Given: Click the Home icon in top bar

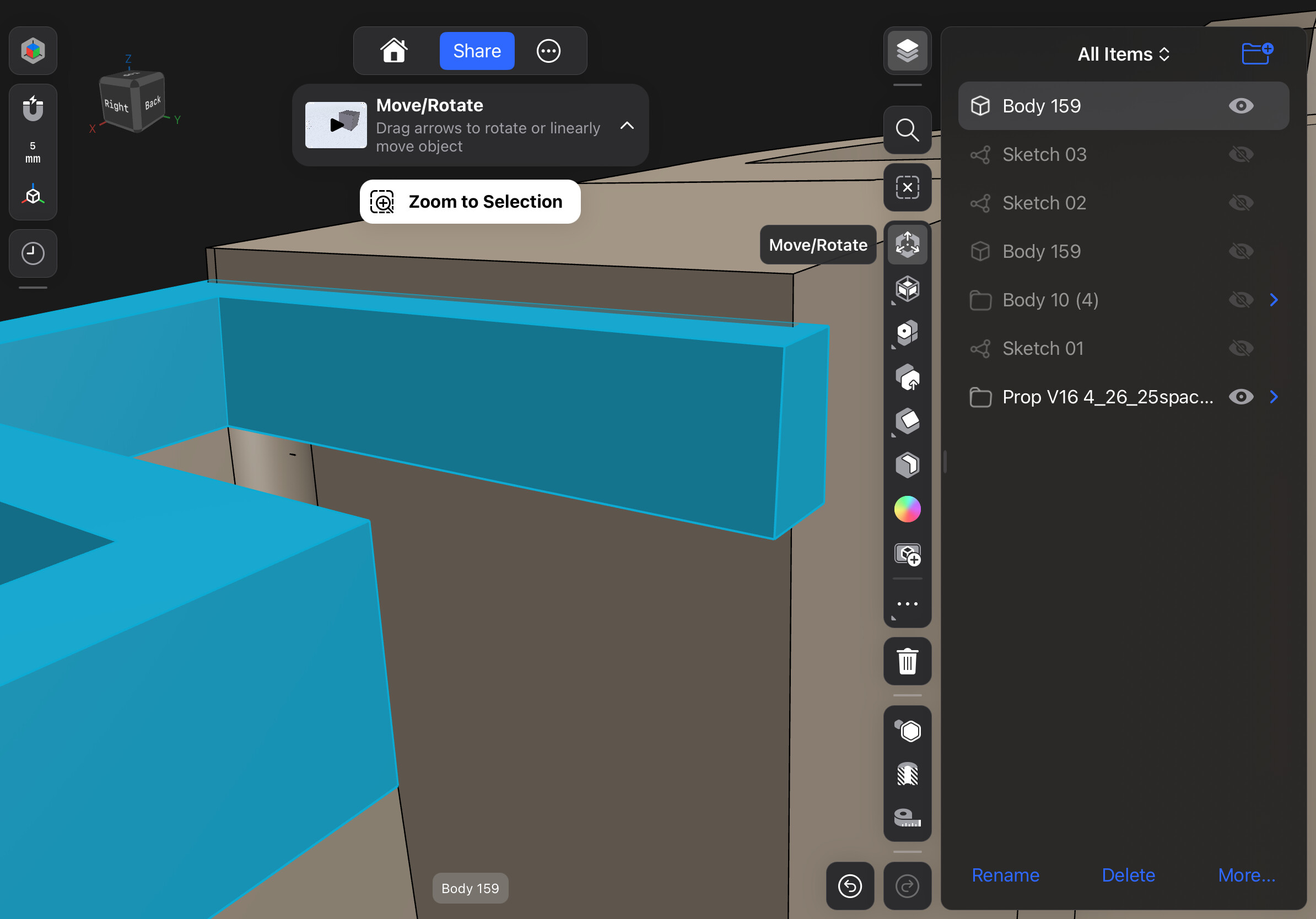Looking at the screenshot, I should pyautogui.click(x=394, y=51).
